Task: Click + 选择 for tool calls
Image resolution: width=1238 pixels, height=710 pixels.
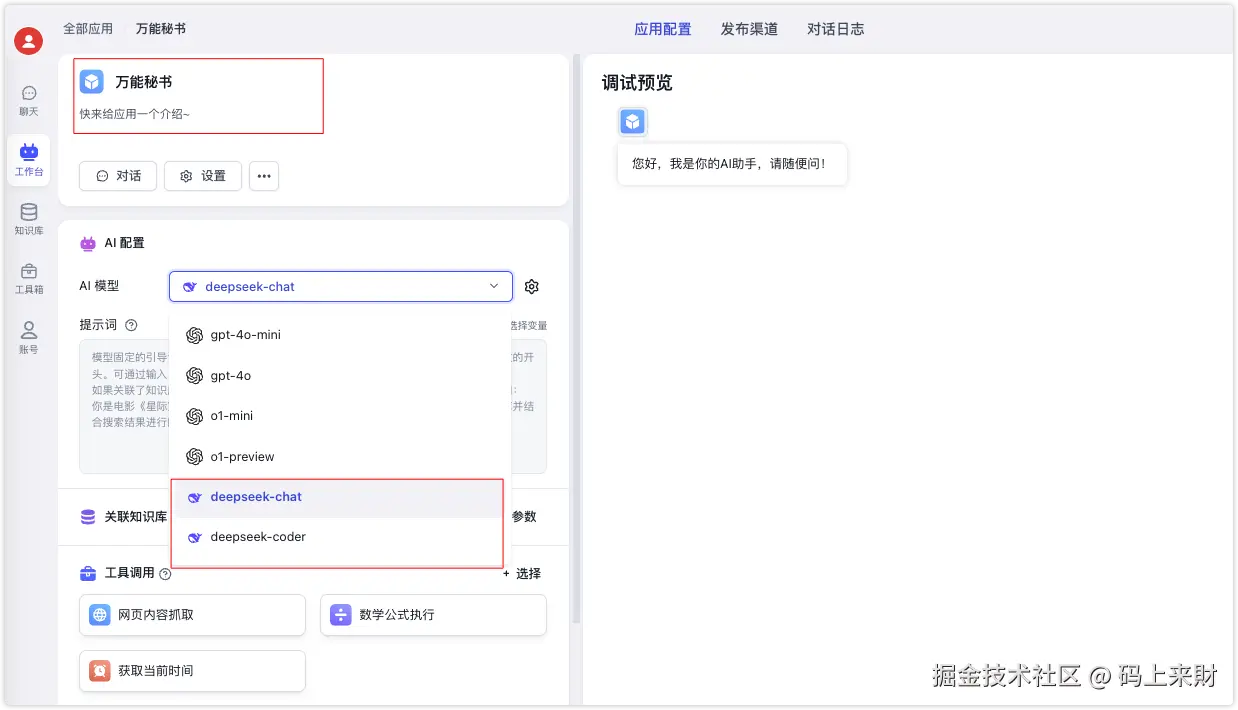Action: pyautogui.click(x=522, y=573)
